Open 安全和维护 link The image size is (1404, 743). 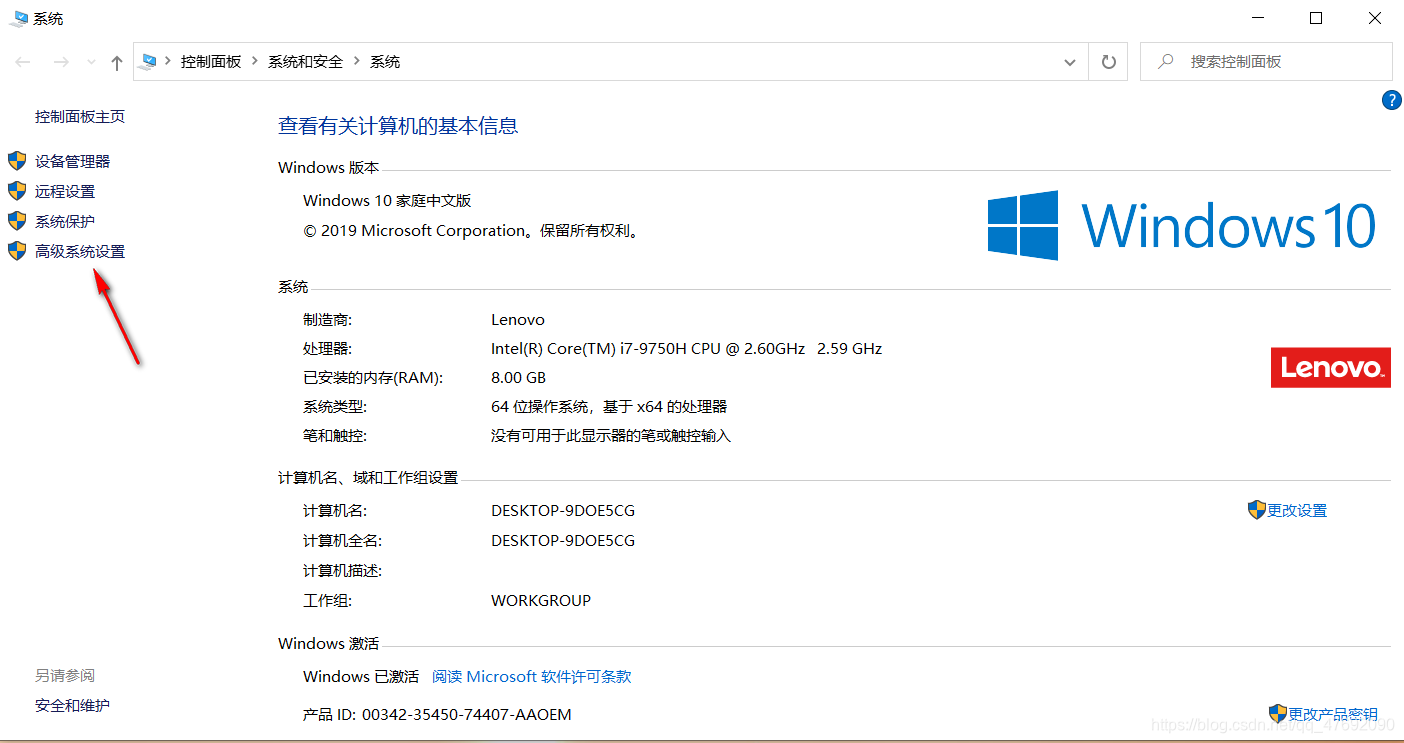point(72,705)
